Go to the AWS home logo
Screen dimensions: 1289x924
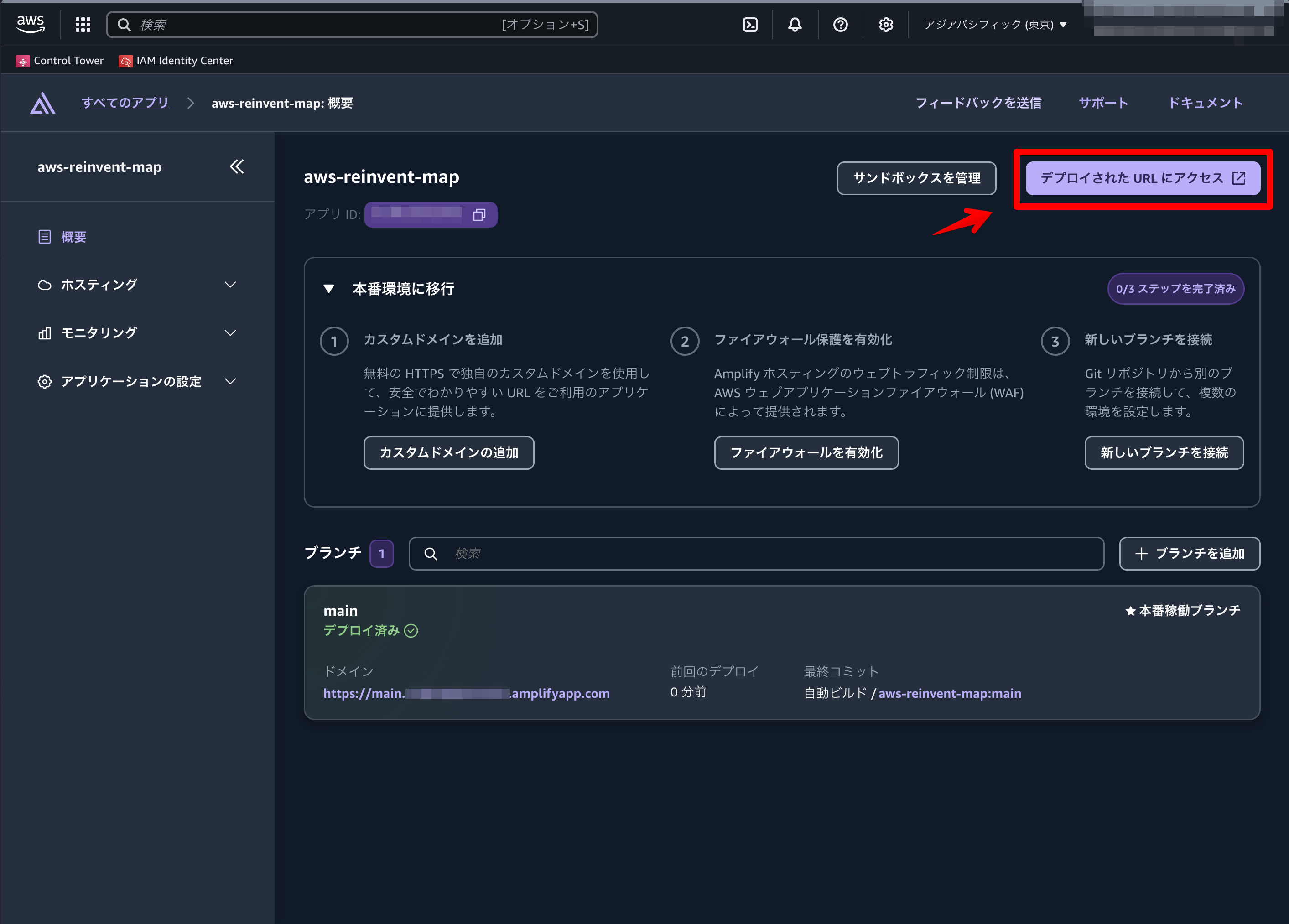pos(30,24)
